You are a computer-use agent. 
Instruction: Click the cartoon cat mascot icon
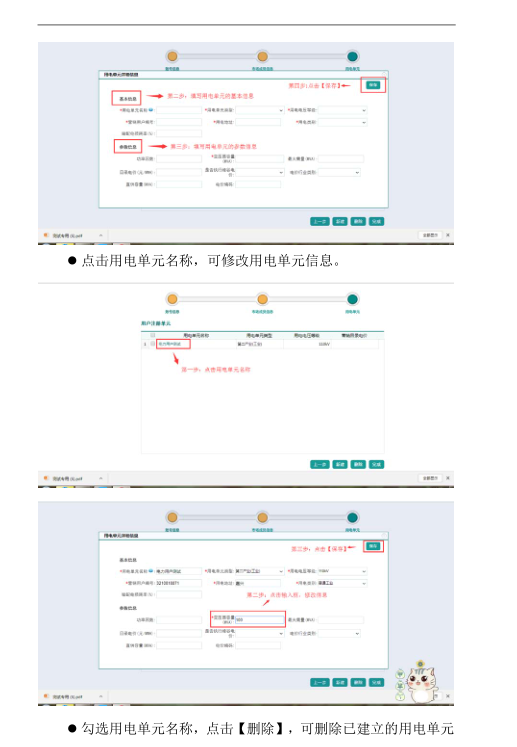421,685
